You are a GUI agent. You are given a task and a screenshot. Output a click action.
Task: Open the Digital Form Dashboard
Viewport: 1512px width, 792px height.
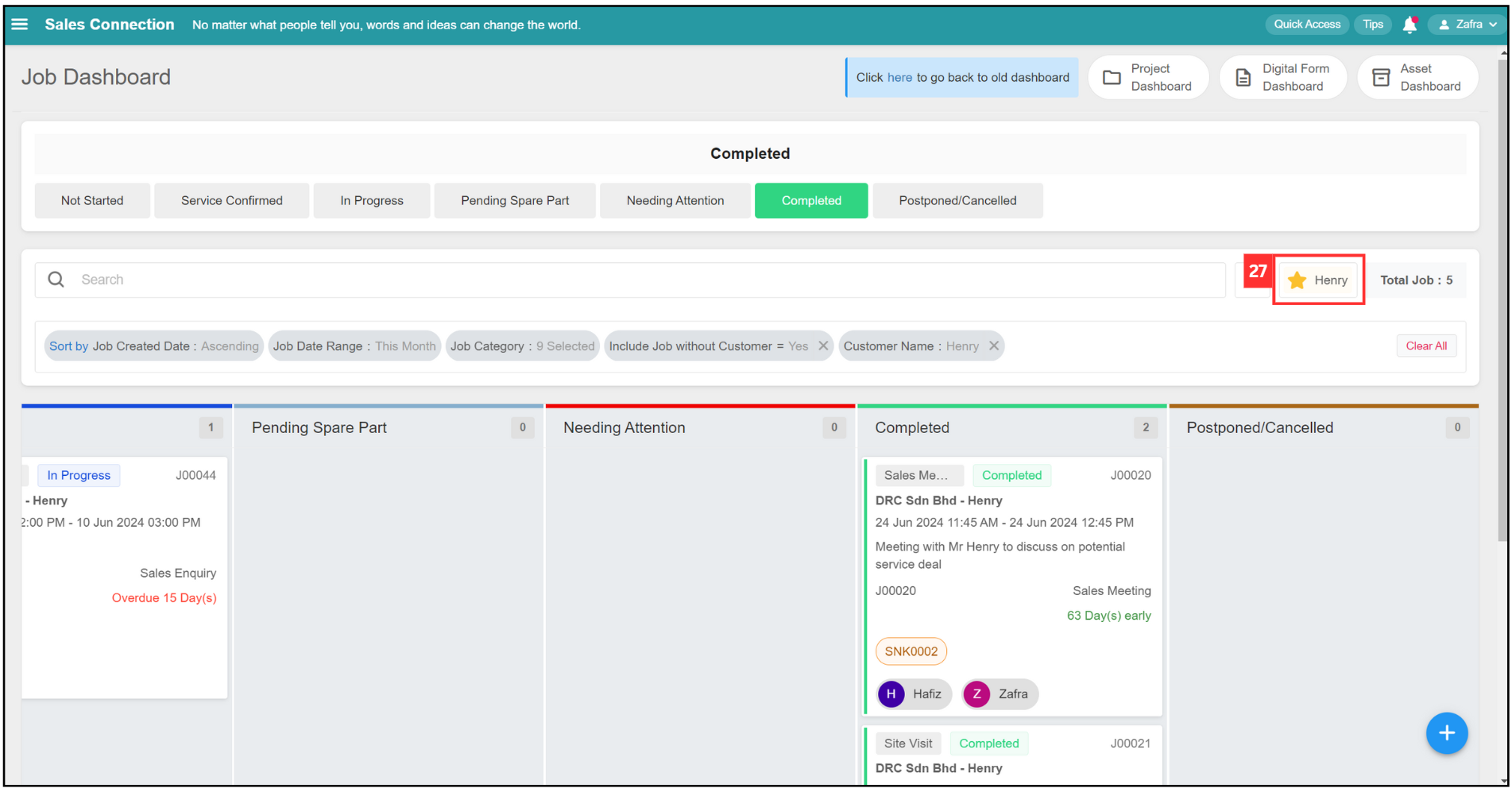coord(1283,78)
